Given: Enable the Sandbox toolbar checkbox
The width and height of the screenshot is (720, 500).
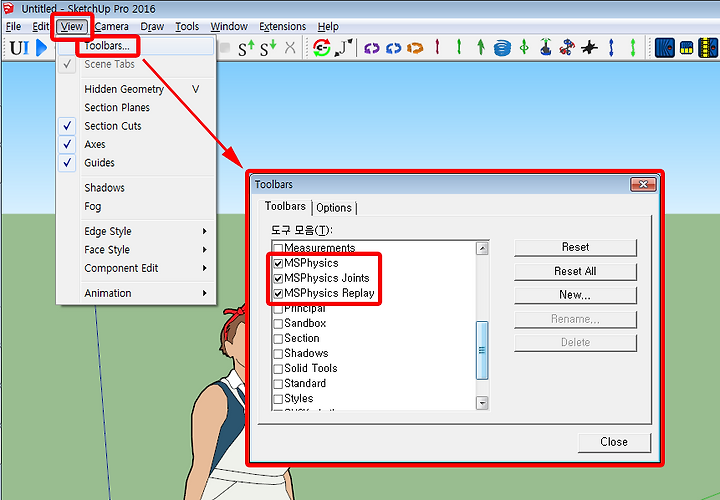Looking at the screenshot, I should (278, 324).
